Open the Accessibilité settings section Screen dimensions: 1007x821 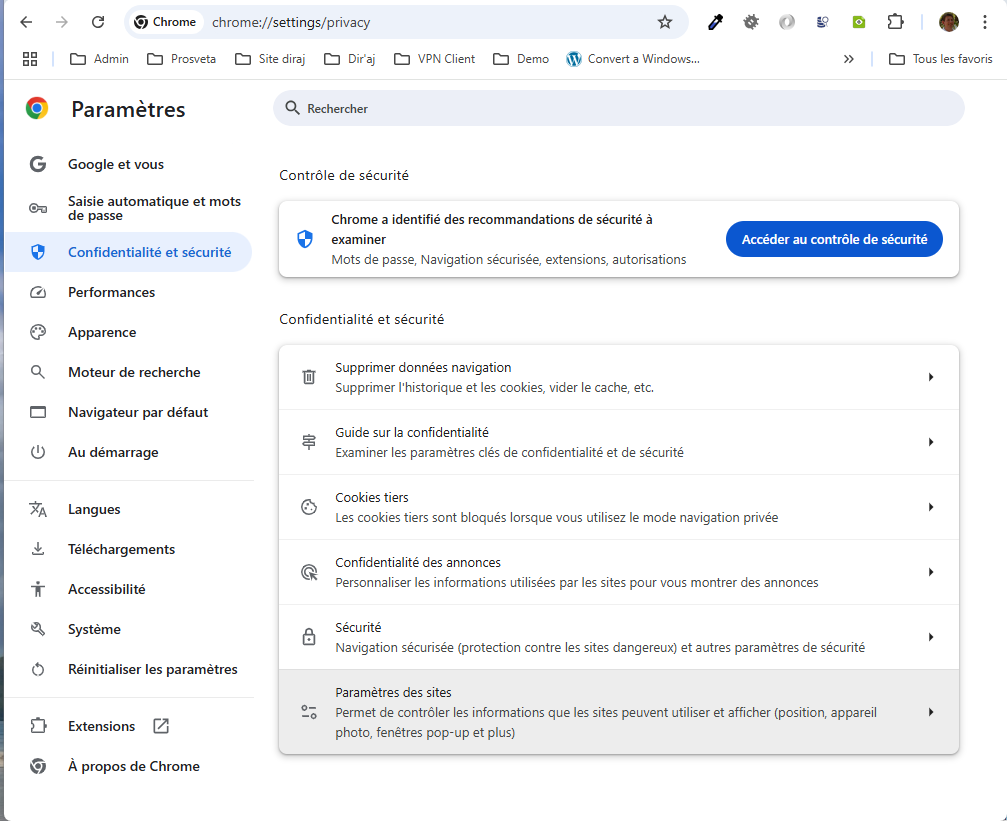click(x=128, y=589)
